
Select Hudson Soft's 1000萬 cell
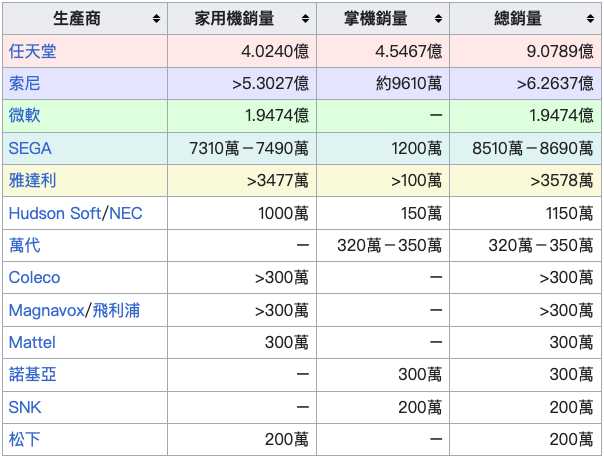tap(242, 213)
